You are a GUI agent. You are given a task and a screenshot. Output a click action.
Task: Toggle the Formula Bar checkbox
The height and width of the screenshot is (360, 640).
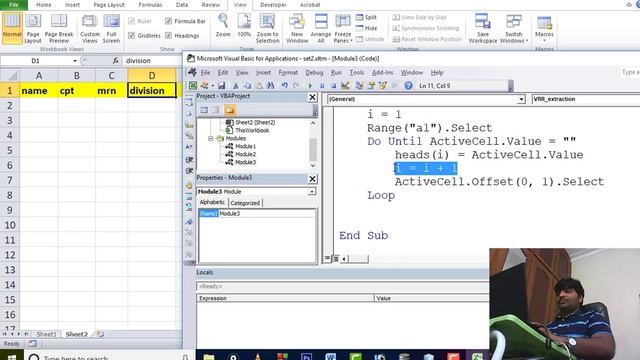tap(168, 21)
